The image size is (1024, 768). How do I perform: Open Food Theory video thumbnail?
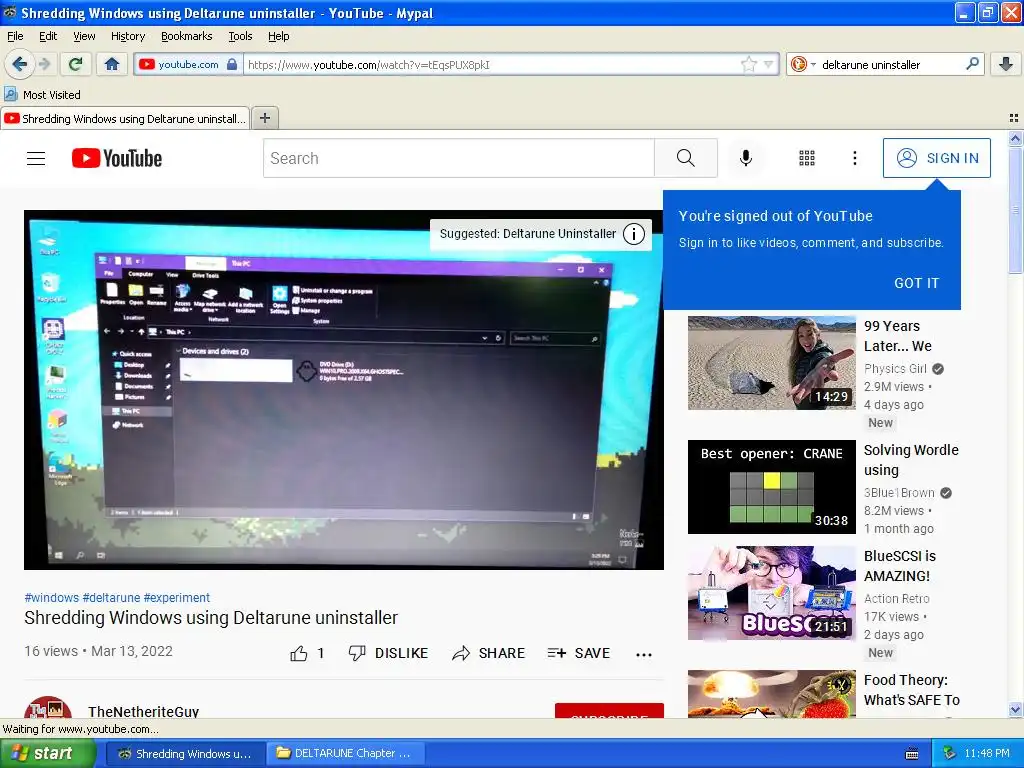click(771, 694)
